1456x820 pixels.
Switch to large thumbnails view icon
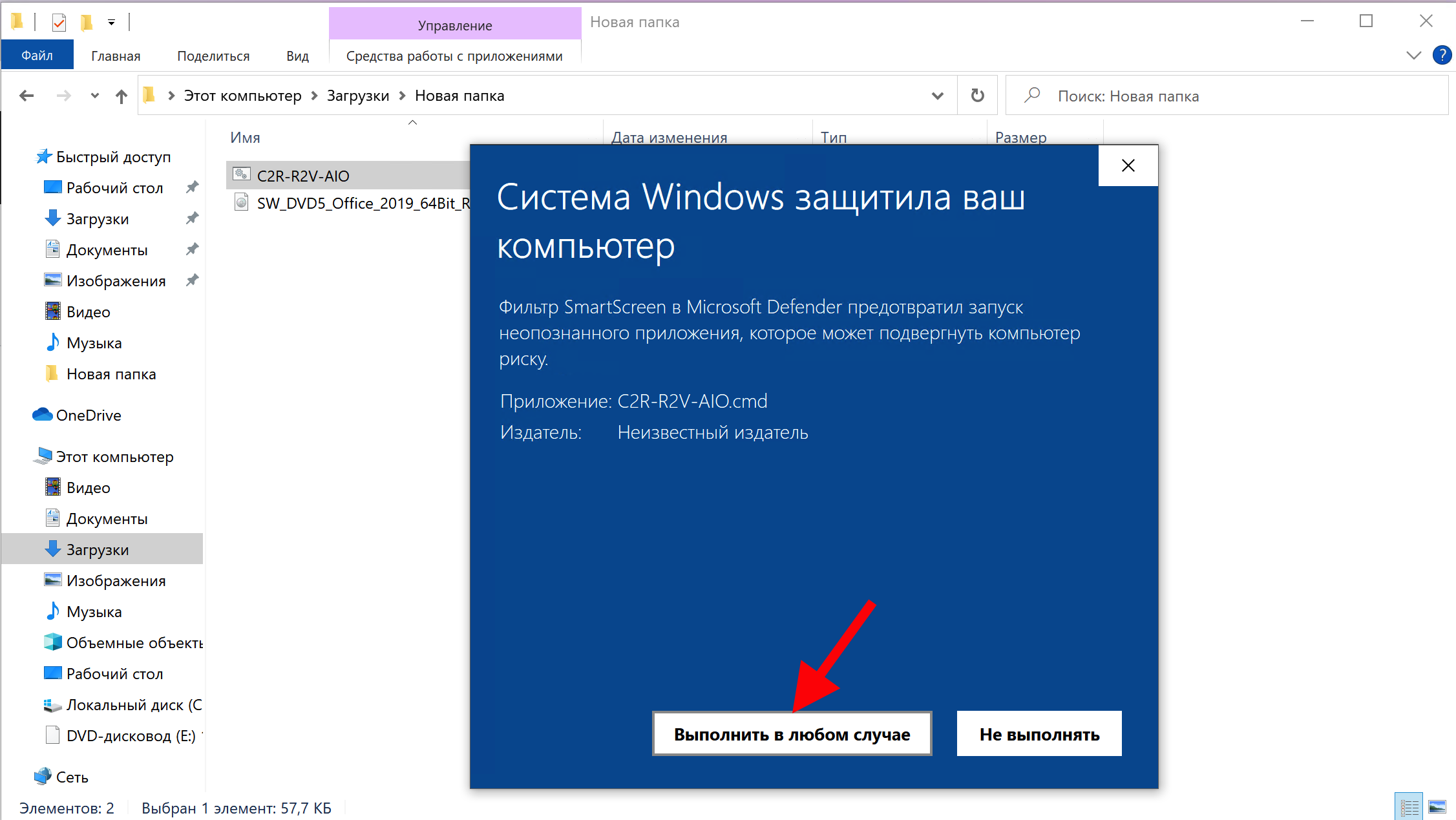click(1438, 807)
